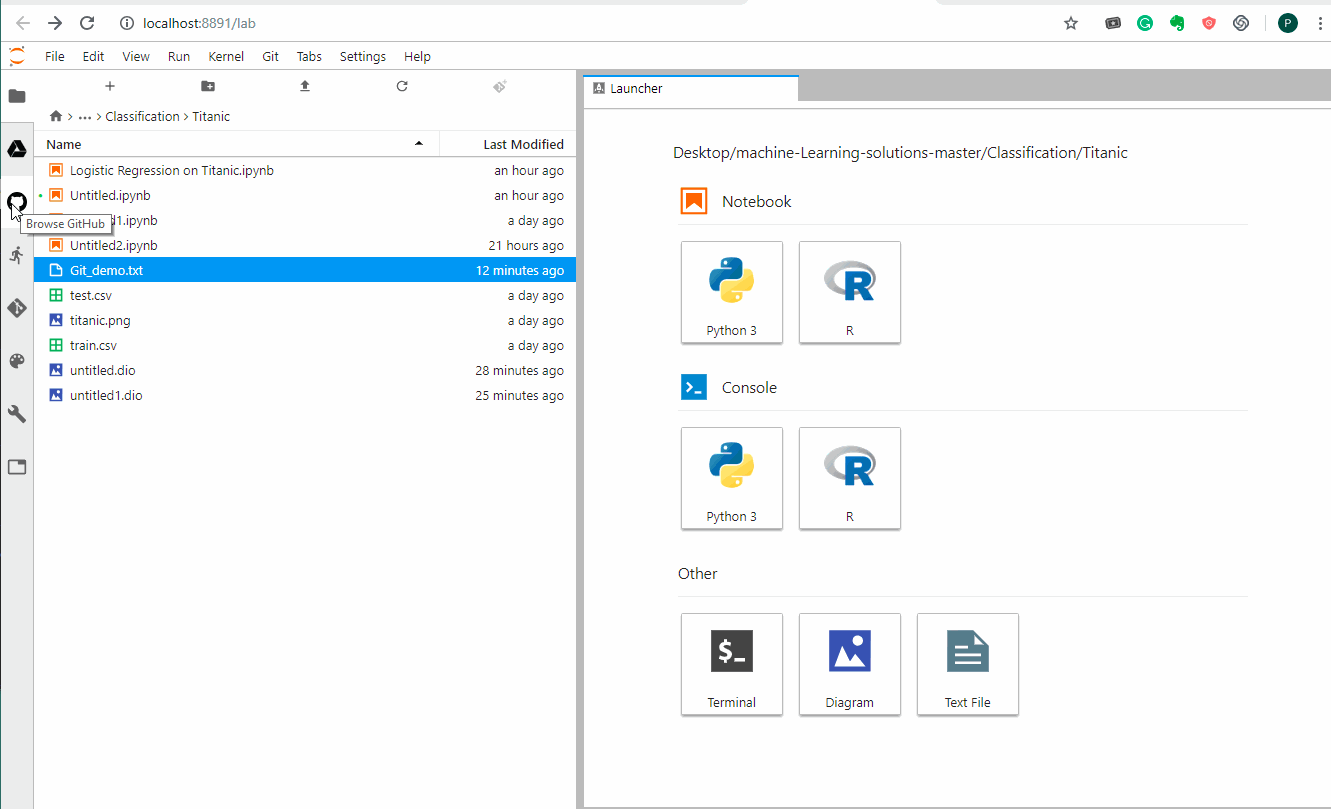Sort files by Name column header

coord(64,144)
